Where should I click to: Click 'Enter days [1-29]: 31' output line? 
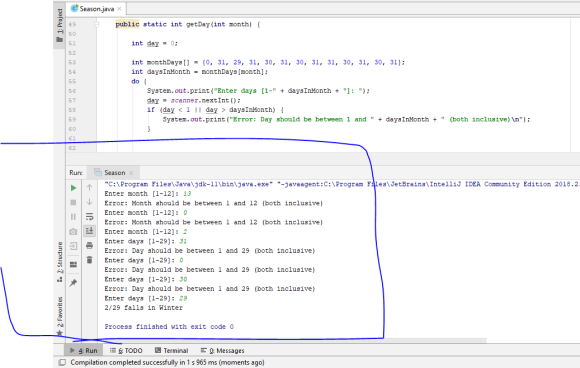(145, 242)
